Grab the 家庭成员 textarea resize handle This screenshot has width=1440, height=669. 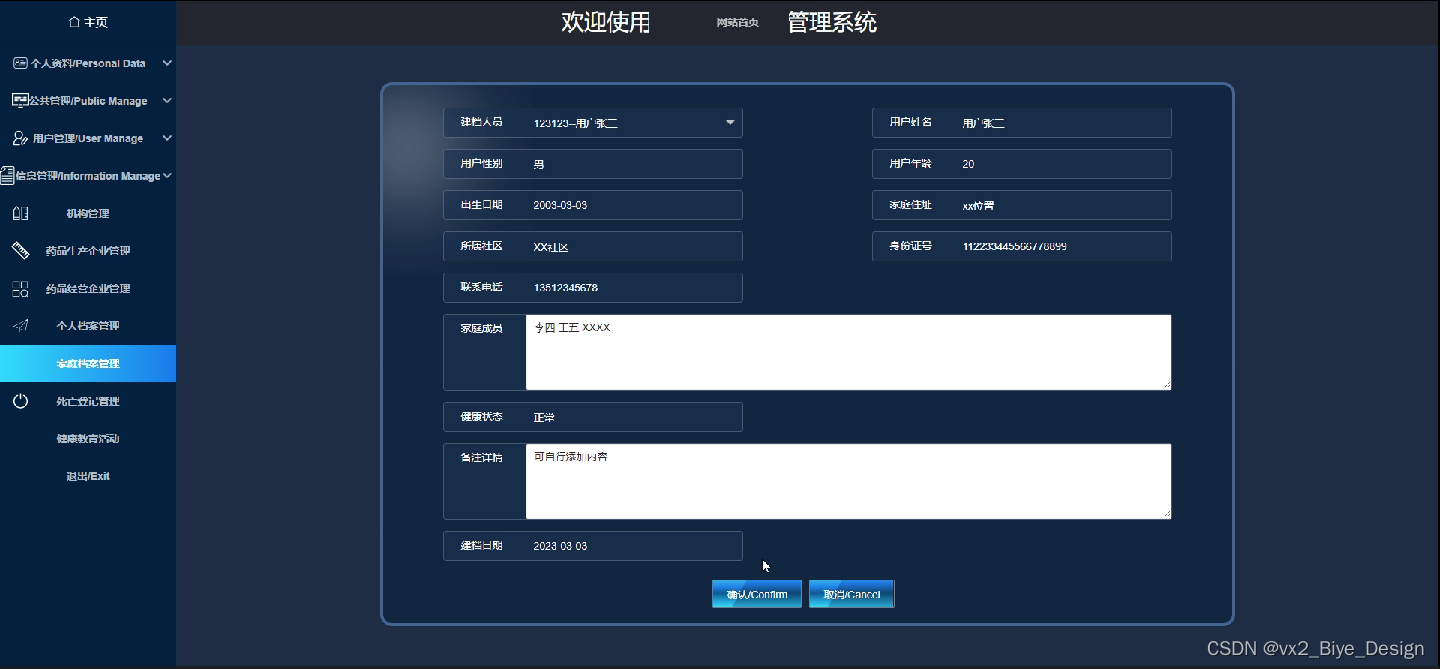[x=1166, y=384]
